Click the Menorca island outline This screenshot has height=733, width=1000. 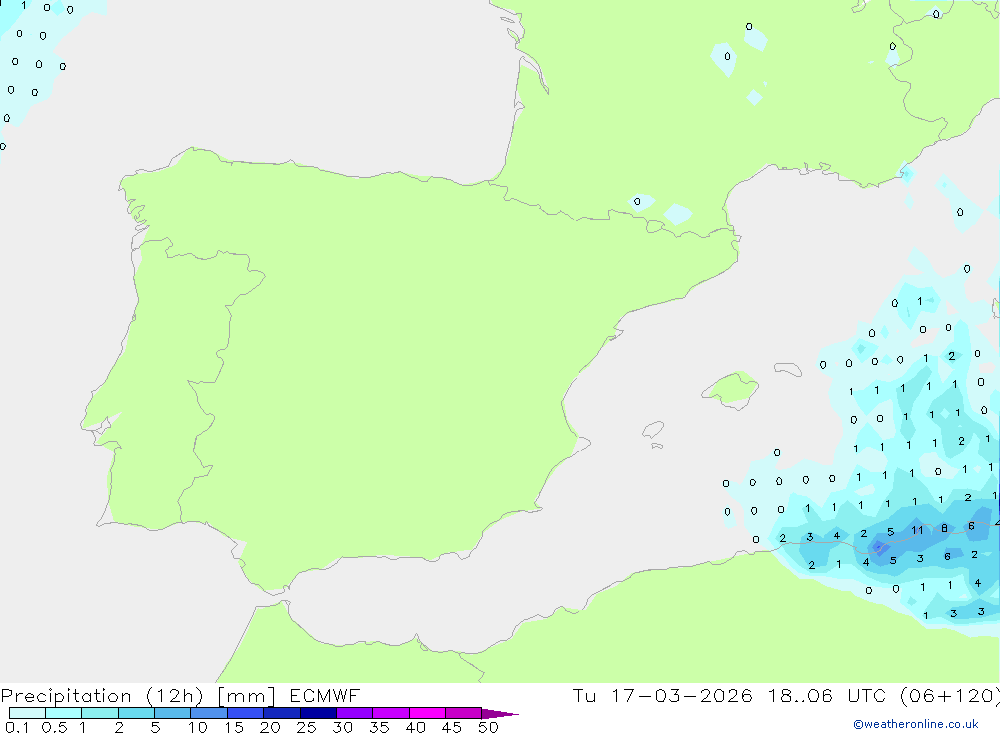pos(788,369)
